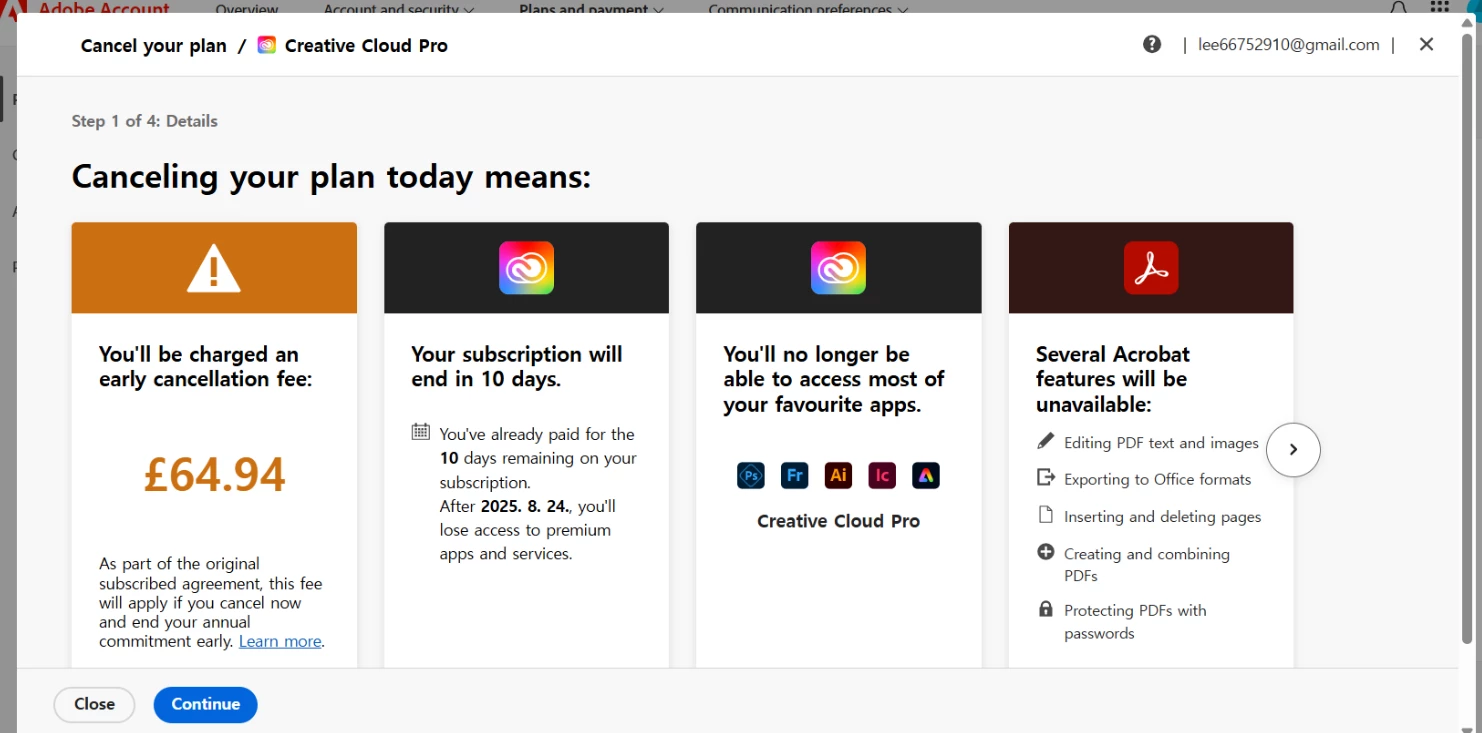The height and width of the screenshot is (733, 1482).
Task: Click export icon for Office formats
Action: coord(1046,477)
